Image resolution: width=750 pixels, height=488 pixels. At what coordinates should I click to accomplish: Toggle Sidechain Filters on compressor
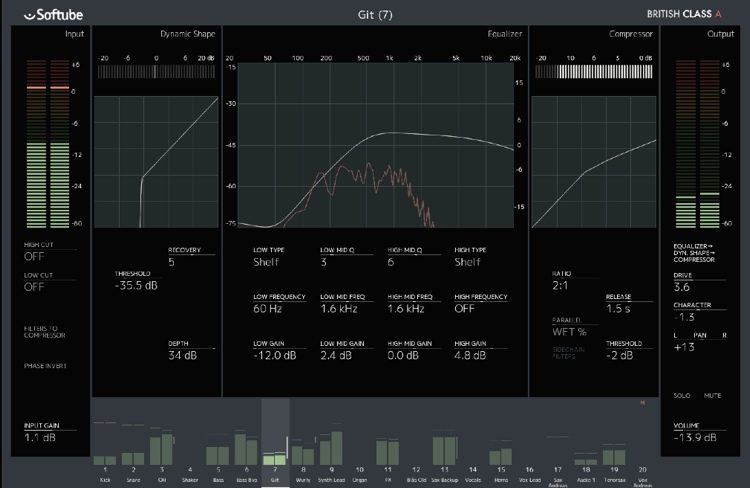568,353
